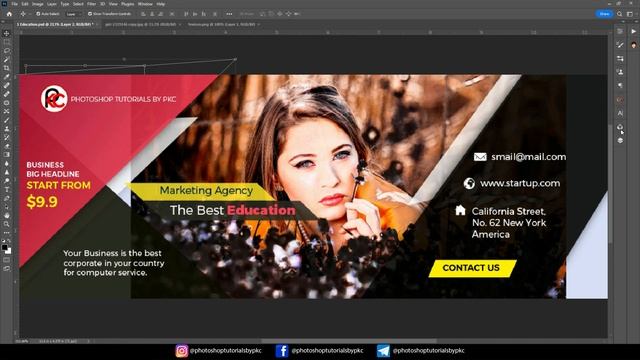Screen dimensions: 640x360
Task: Click the user avatar icon in right dock
Action: point(633,45)
